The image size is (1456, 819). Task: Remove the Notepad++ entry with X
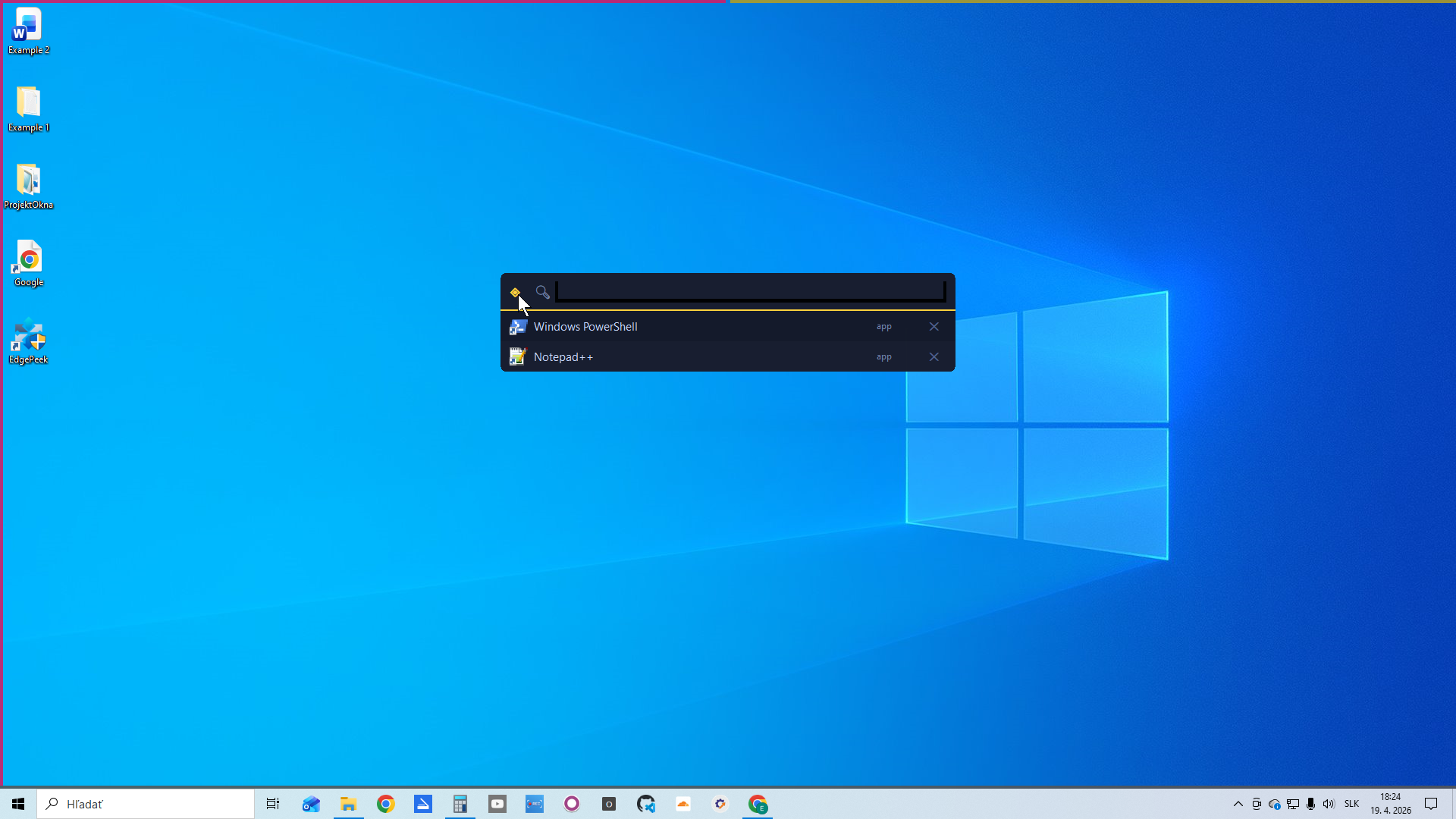[x=934, y=356]
